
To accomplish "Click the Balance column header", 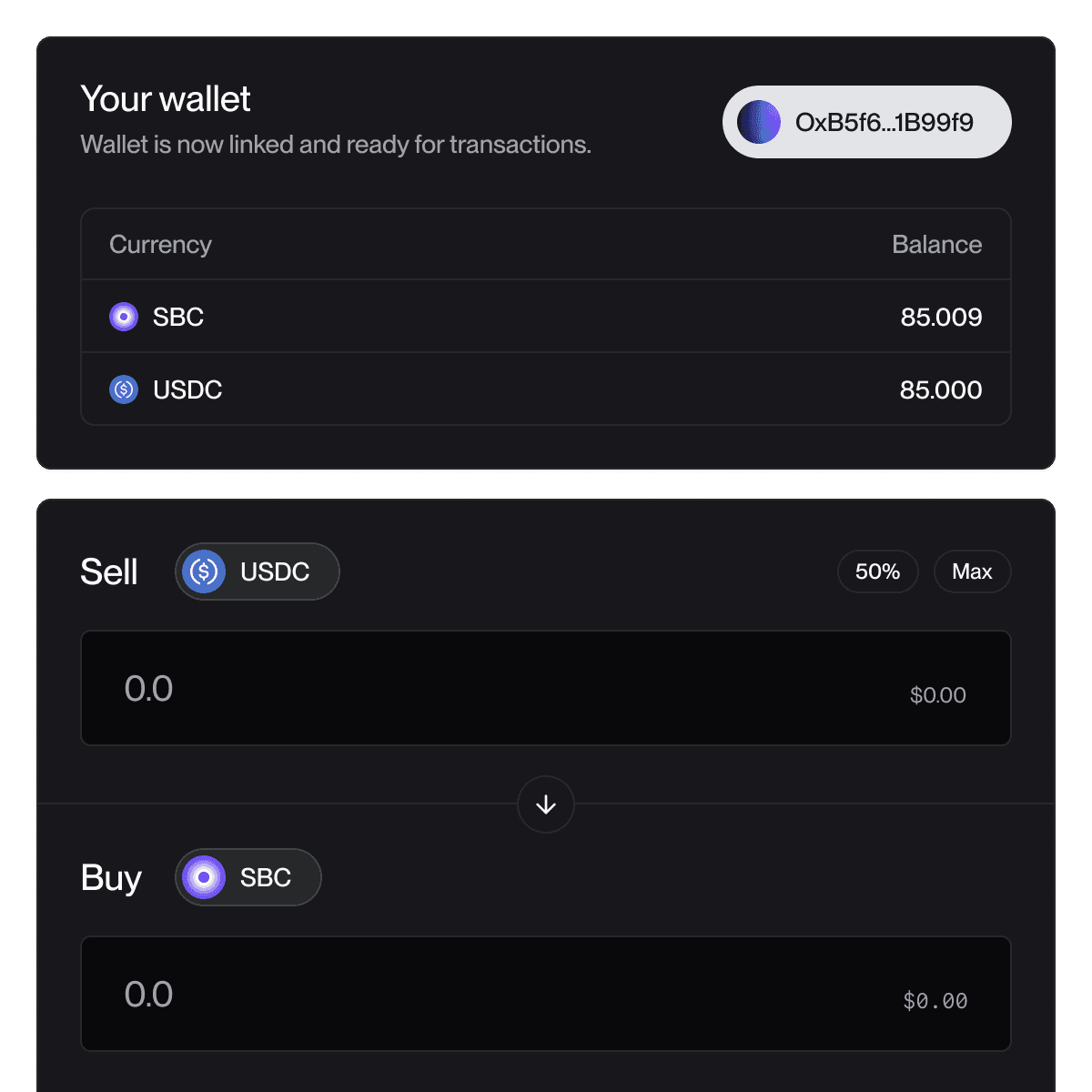I will click(x=936, y=244).
